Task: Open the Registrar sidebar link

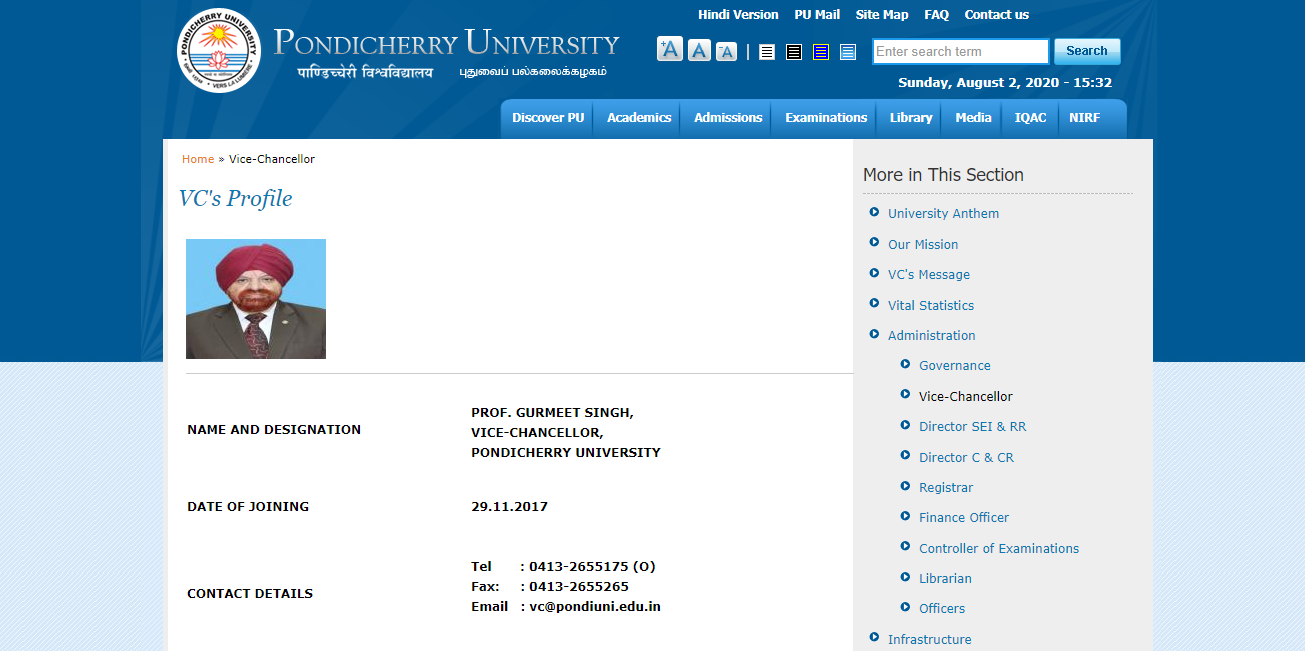Action: [x=946, y=487]
